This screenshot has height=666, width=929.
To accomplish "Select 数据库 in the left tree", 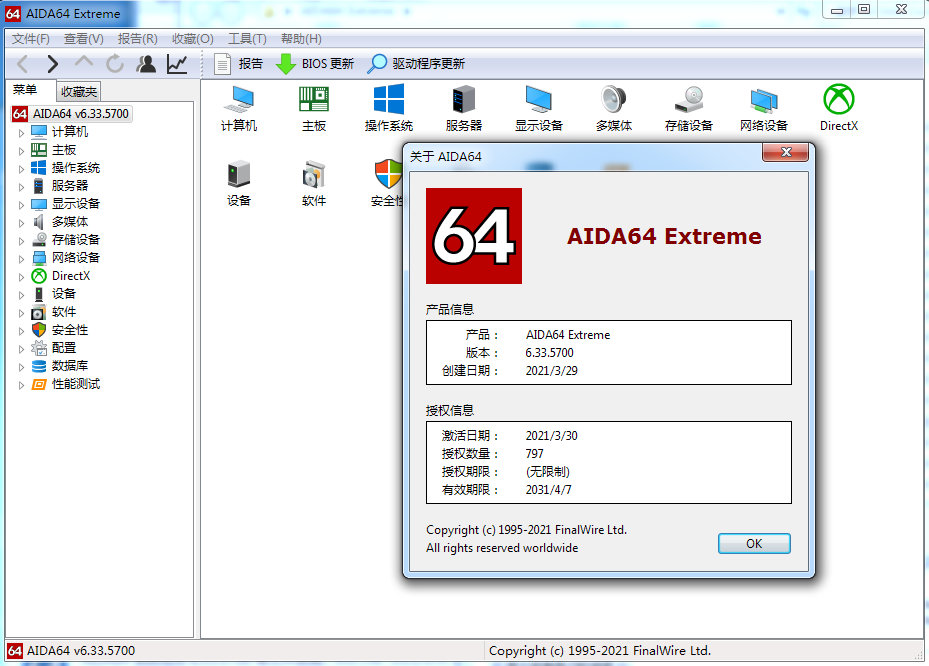I will click(x=69, y=366).
